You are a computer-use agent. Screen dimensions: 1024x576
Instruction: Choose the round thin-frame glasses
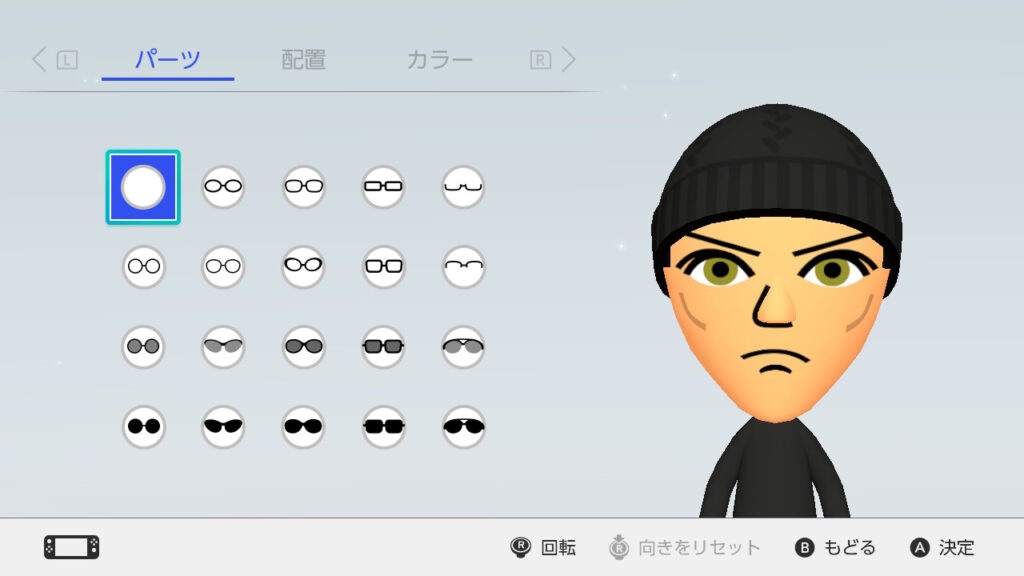tap(143, 266)
